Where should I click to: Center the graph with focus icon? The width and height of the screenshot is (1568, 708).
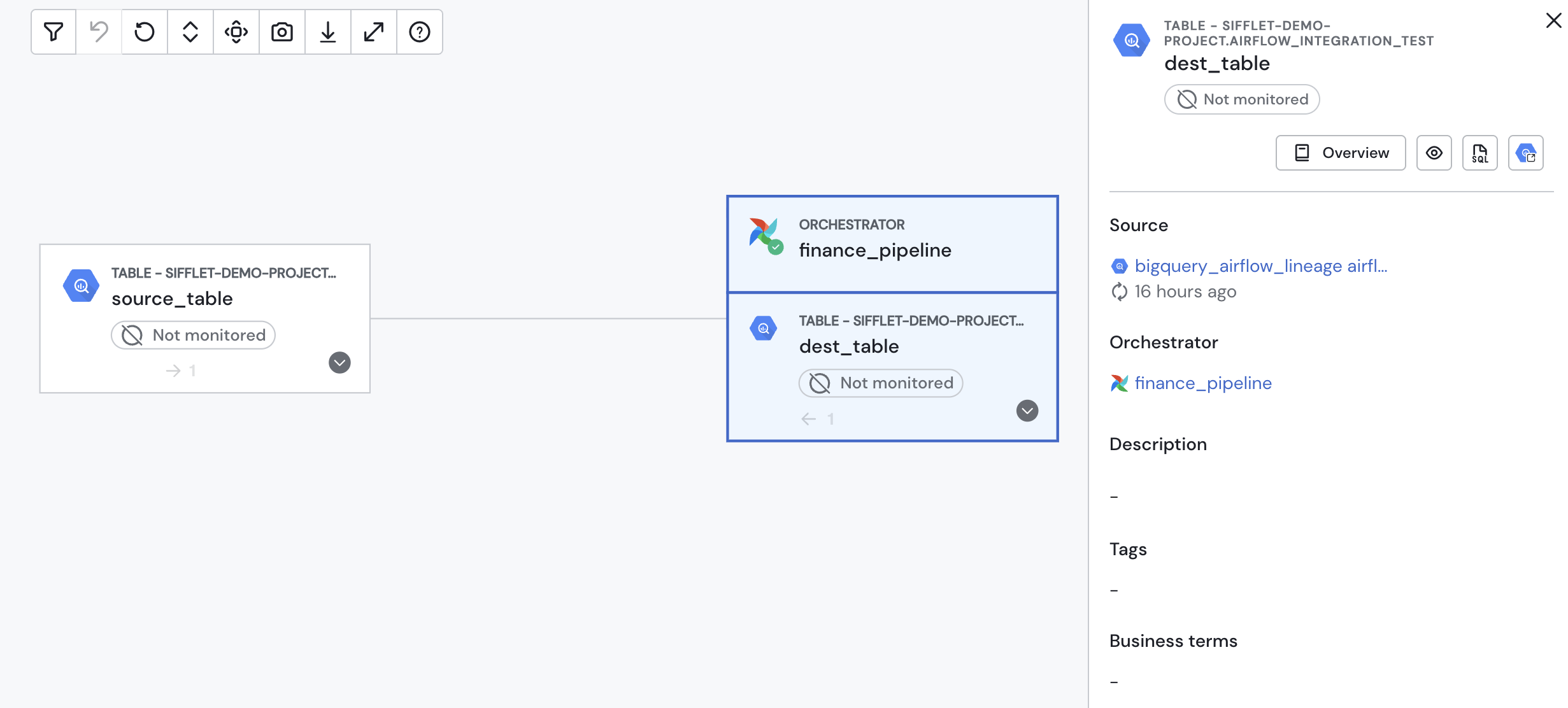236,32
